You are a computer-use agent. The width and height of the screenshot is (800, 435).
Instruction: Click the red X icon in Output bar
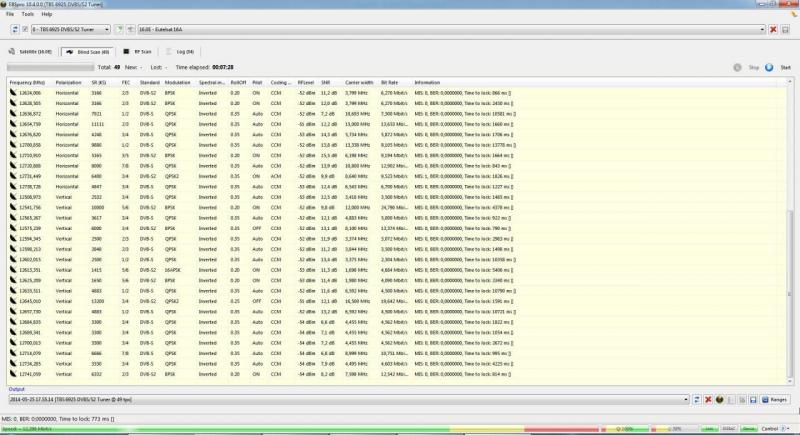[708, 399]
